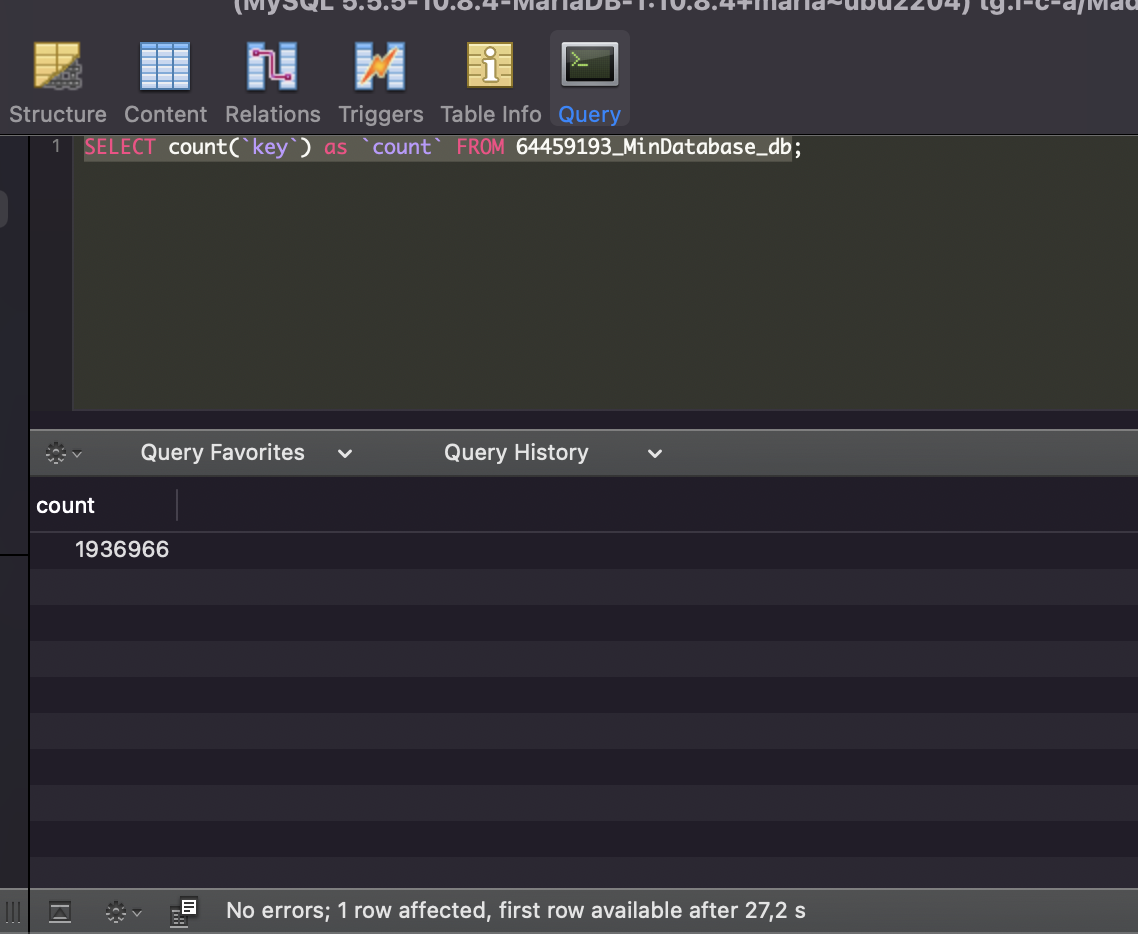Select the result value 1936966

(x=122, y=549)
